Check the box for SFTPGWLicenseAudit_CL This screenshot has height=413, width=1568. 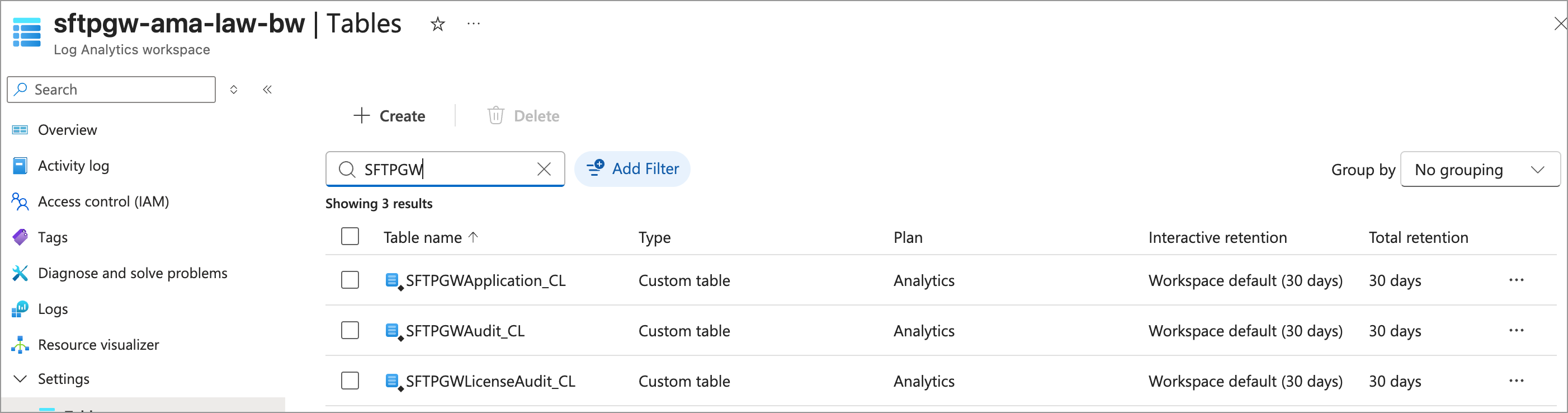350,381
